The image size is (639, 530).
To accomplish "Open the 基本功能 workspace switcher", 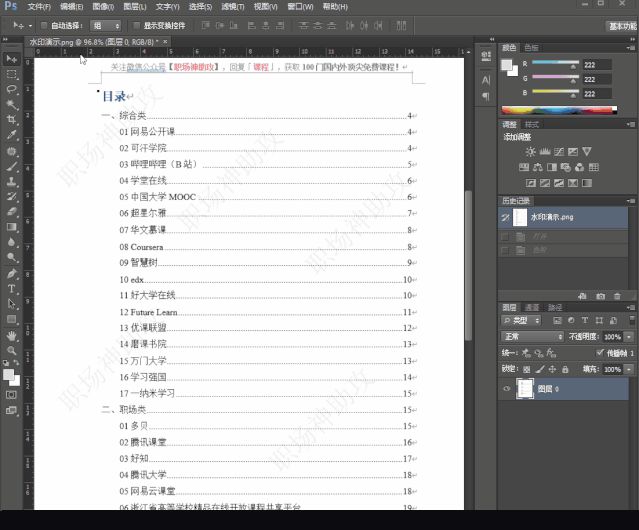I will (622, 26).
